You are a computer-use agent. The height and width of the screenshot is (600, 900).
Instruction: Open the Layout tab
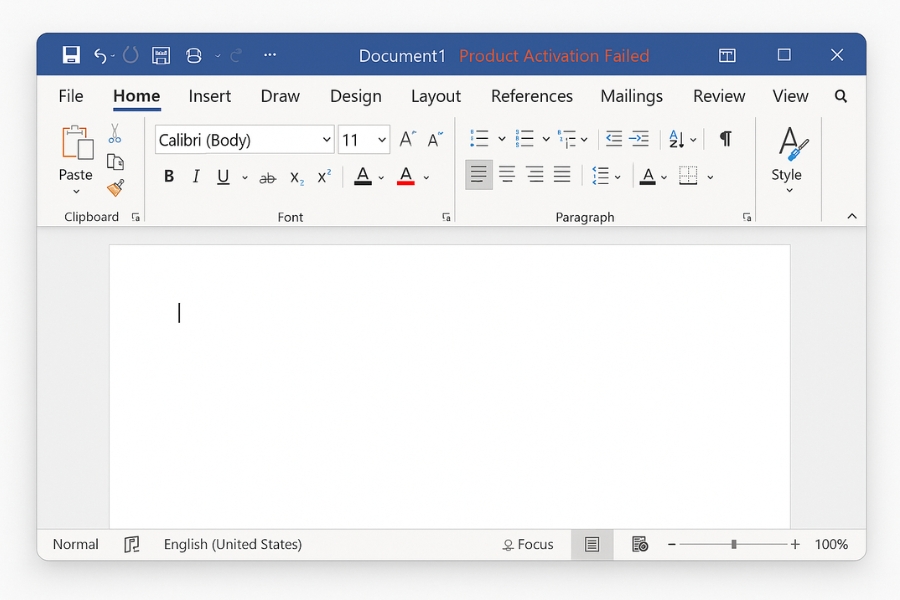coord(436,96)
